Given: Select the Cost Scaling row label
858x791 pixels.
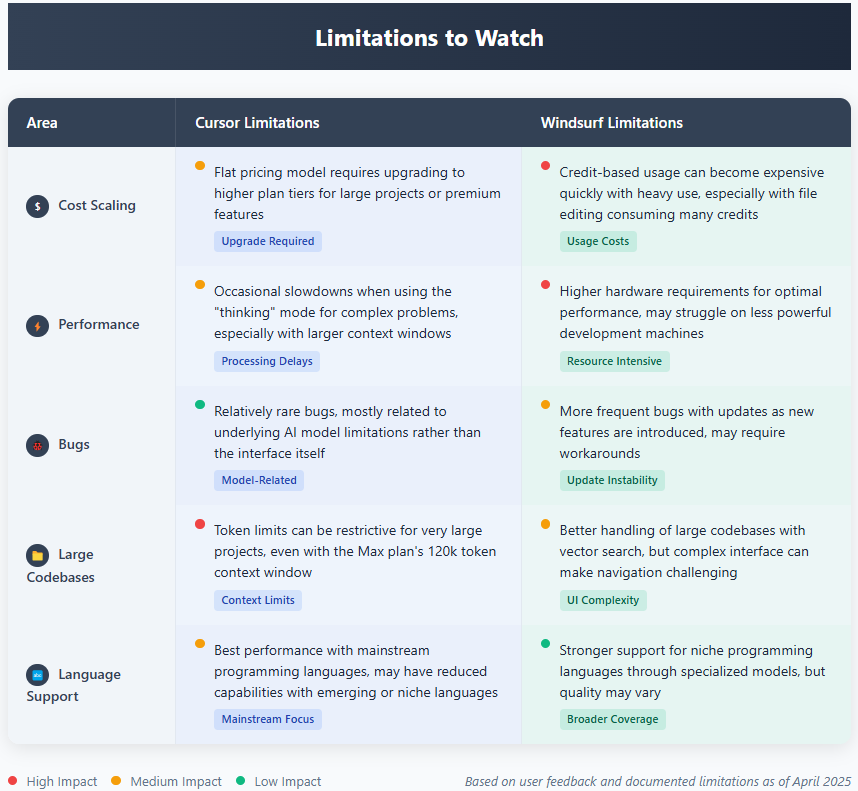Looking at the screenshot, I should (x=97, y=206).
